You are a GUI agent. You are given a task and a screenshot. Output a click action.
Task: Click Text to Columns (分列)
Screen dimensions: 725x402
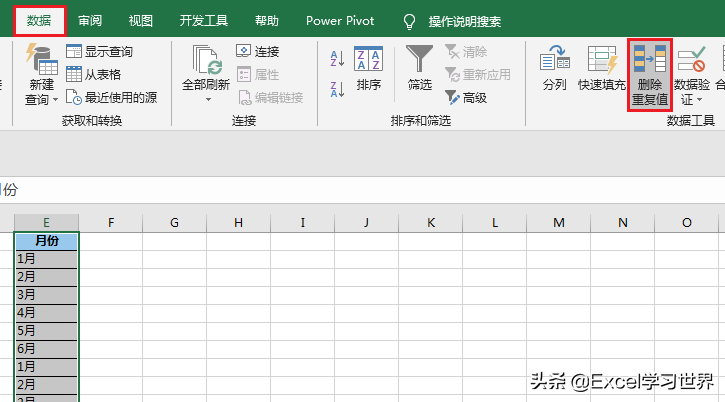554,68
